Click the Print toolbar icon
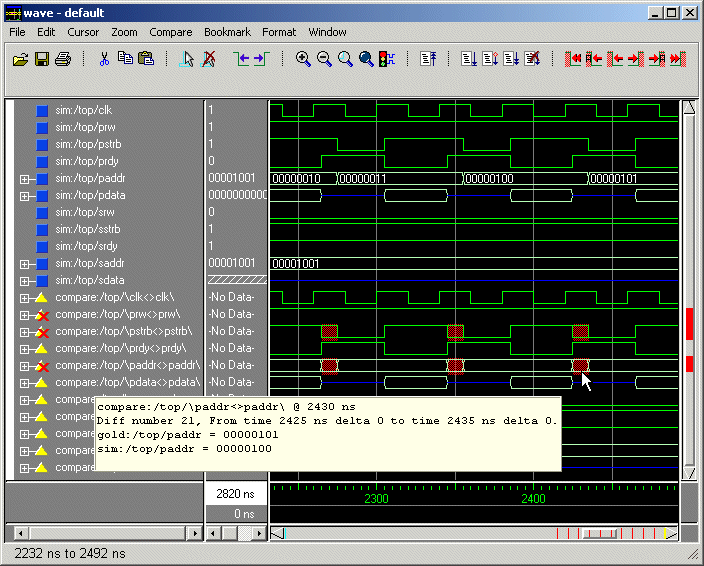Screen dimensions: 704x566 point(62,59)
